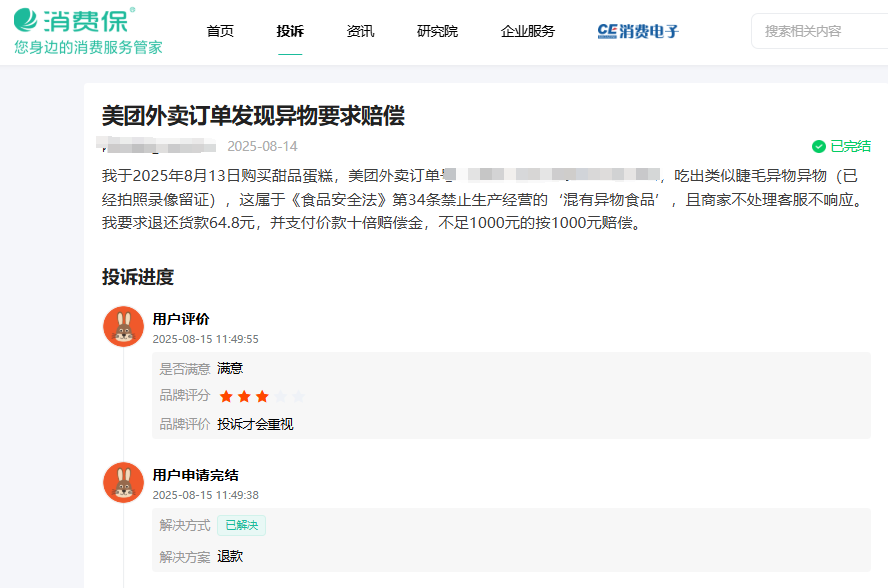
Task: Click the 投诉进度 section heading
Action: click(x=138, y=277)
